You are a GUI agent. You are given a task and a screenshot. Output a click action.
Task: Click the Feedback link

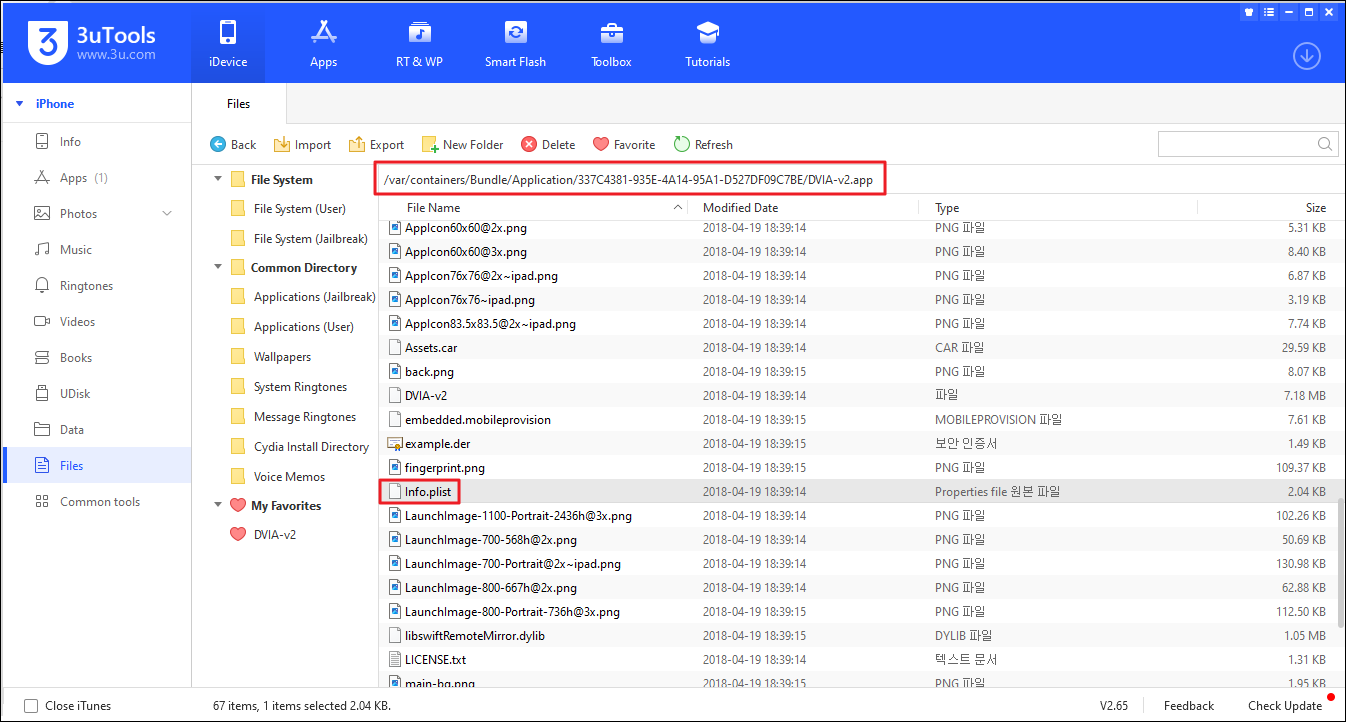pos(1189,706)
